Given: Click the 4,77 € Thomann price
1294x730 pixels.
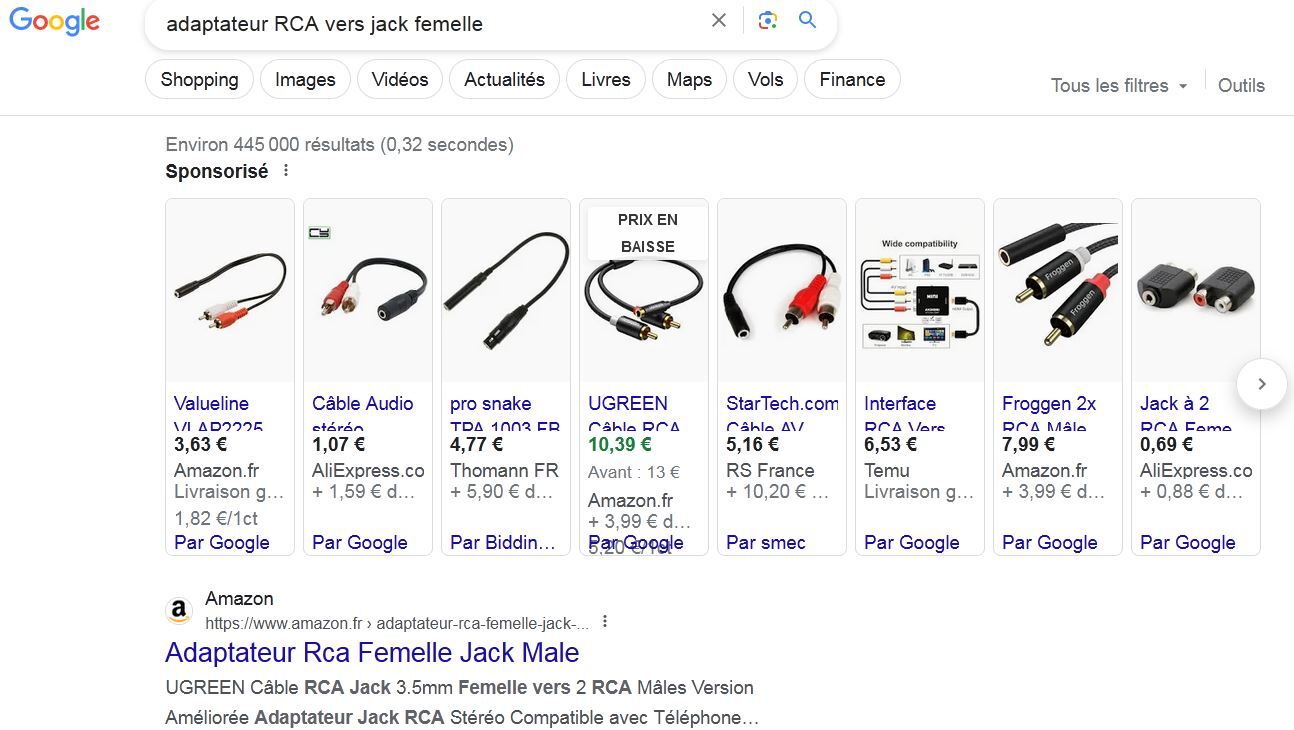Looking at the screenshot, I should [x=476, y=444].
